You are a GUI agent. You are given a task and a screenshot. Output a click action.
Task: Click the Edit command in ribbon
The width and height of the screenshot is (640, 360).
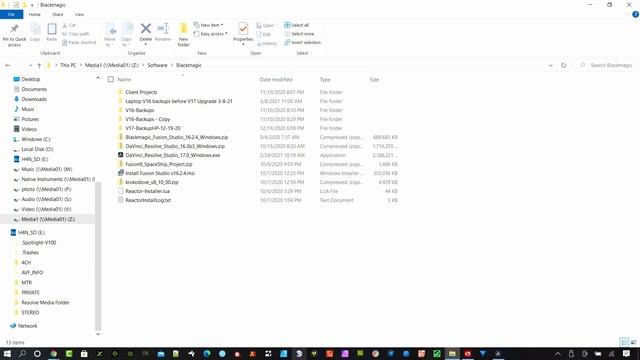[x=264, y=34]
